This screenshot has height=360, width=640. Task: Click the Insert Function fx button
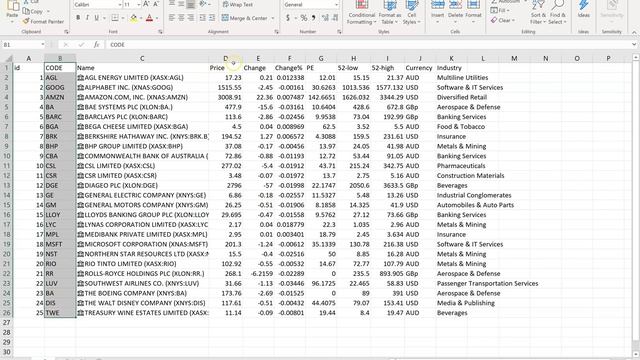coord(96,44)
